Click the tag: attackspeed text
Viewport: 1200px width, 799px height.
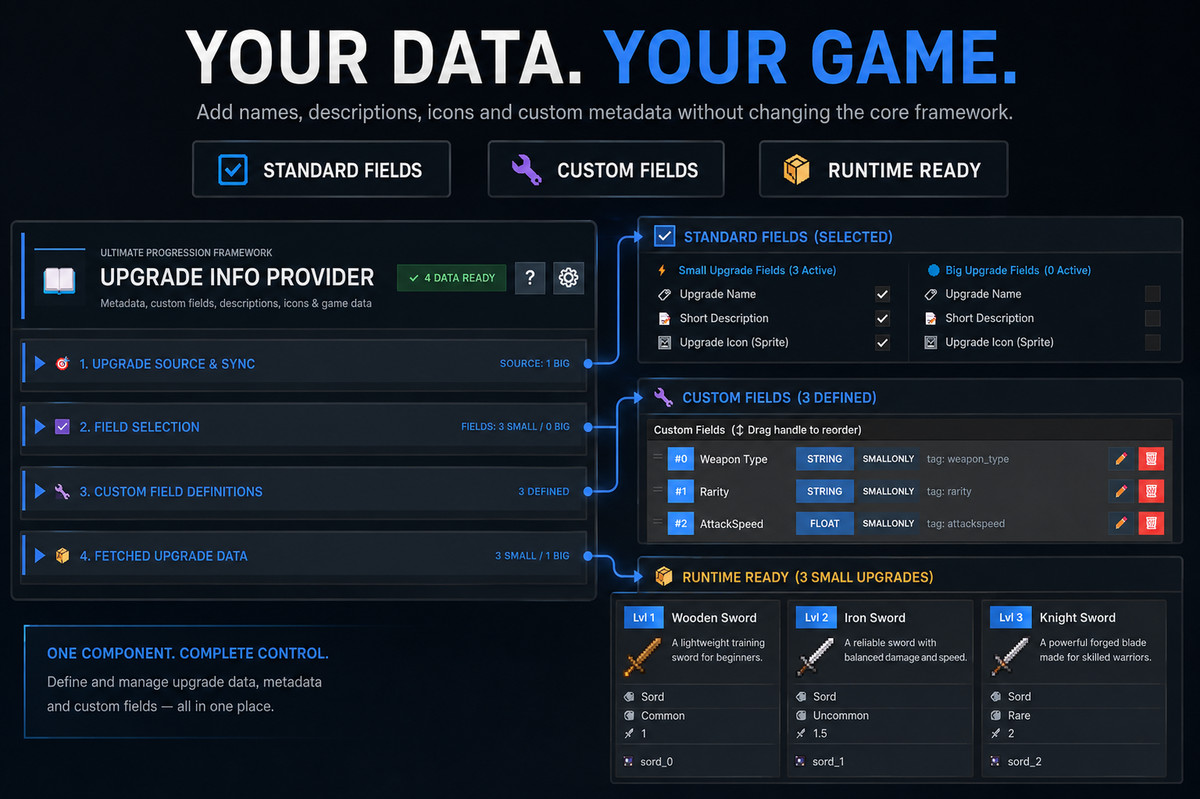[x=966, y=523]
